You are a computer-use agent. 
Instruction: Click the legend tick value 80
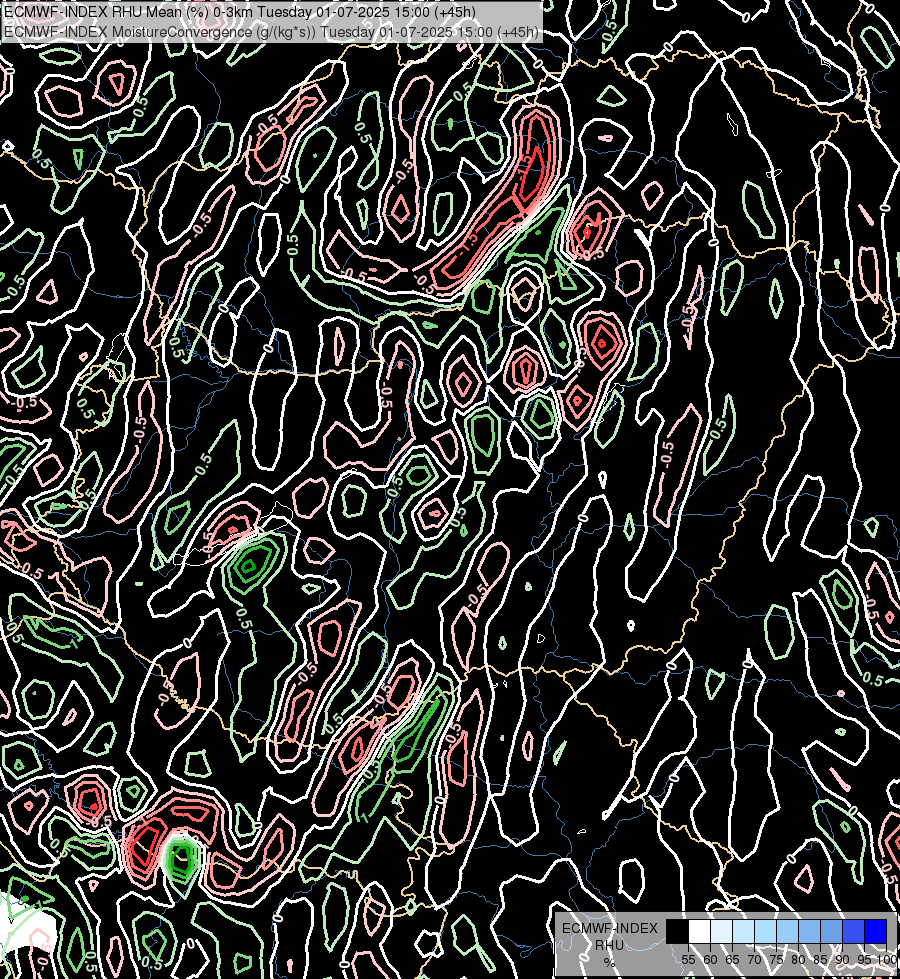pos(798,960)
